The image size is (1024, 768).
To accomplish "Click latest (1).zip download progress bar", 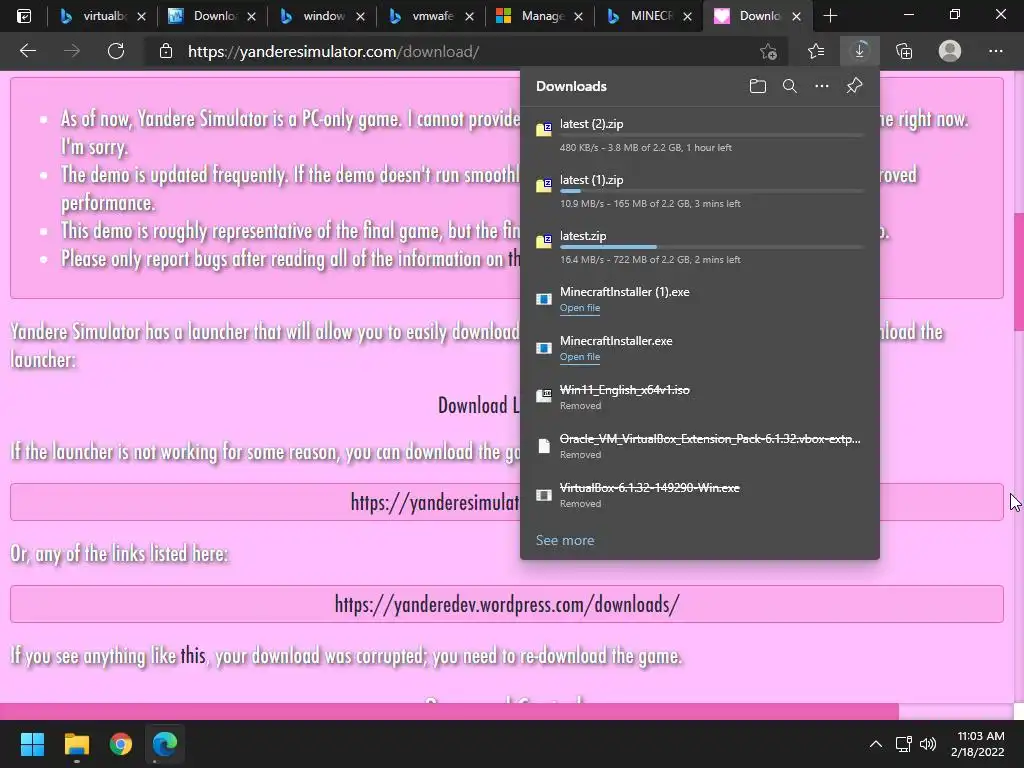I will pos(712,191).
